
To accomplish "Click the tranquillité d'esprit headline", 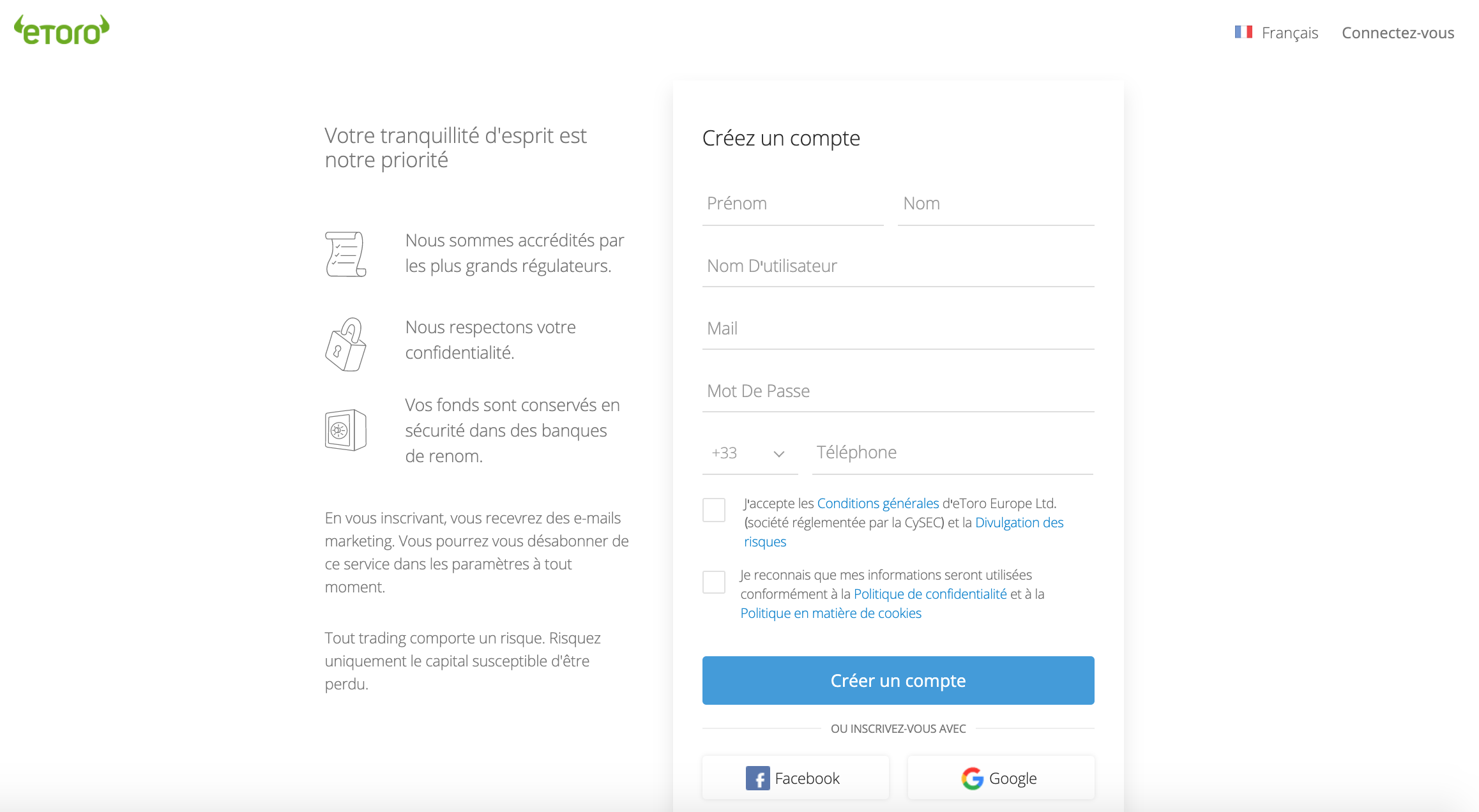I will [455, 147].
